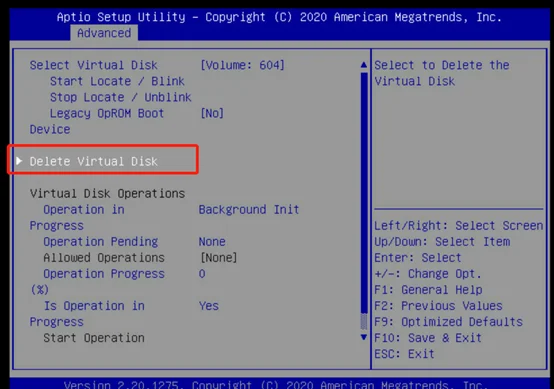Select Legacy OpROM Boot Device setting

pos(97,121)
